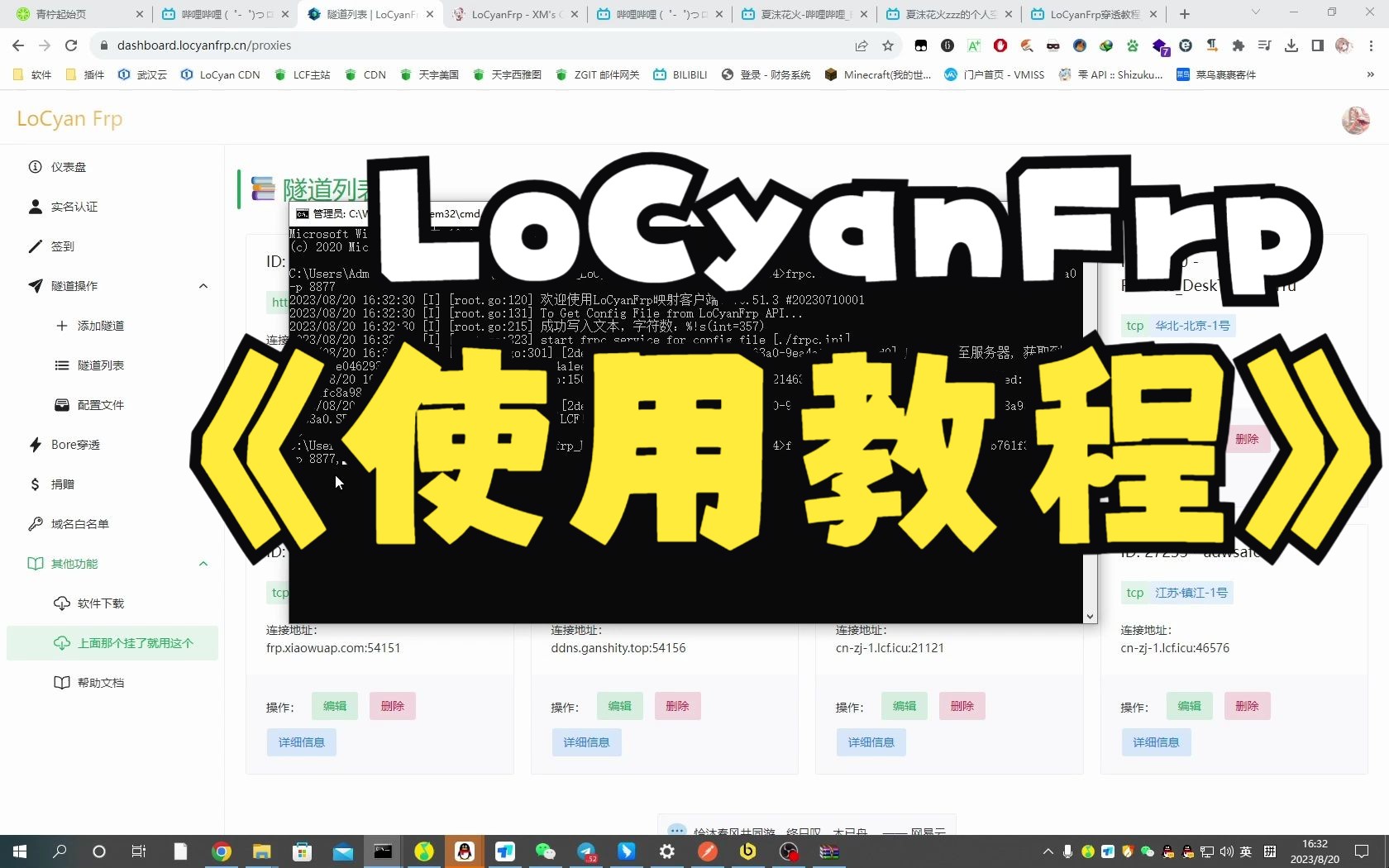Image resolution: width=1389 pixels, height=868 pixels.
Task: Open LoCyan CDN bookmark
Action: tap(221, 74)
